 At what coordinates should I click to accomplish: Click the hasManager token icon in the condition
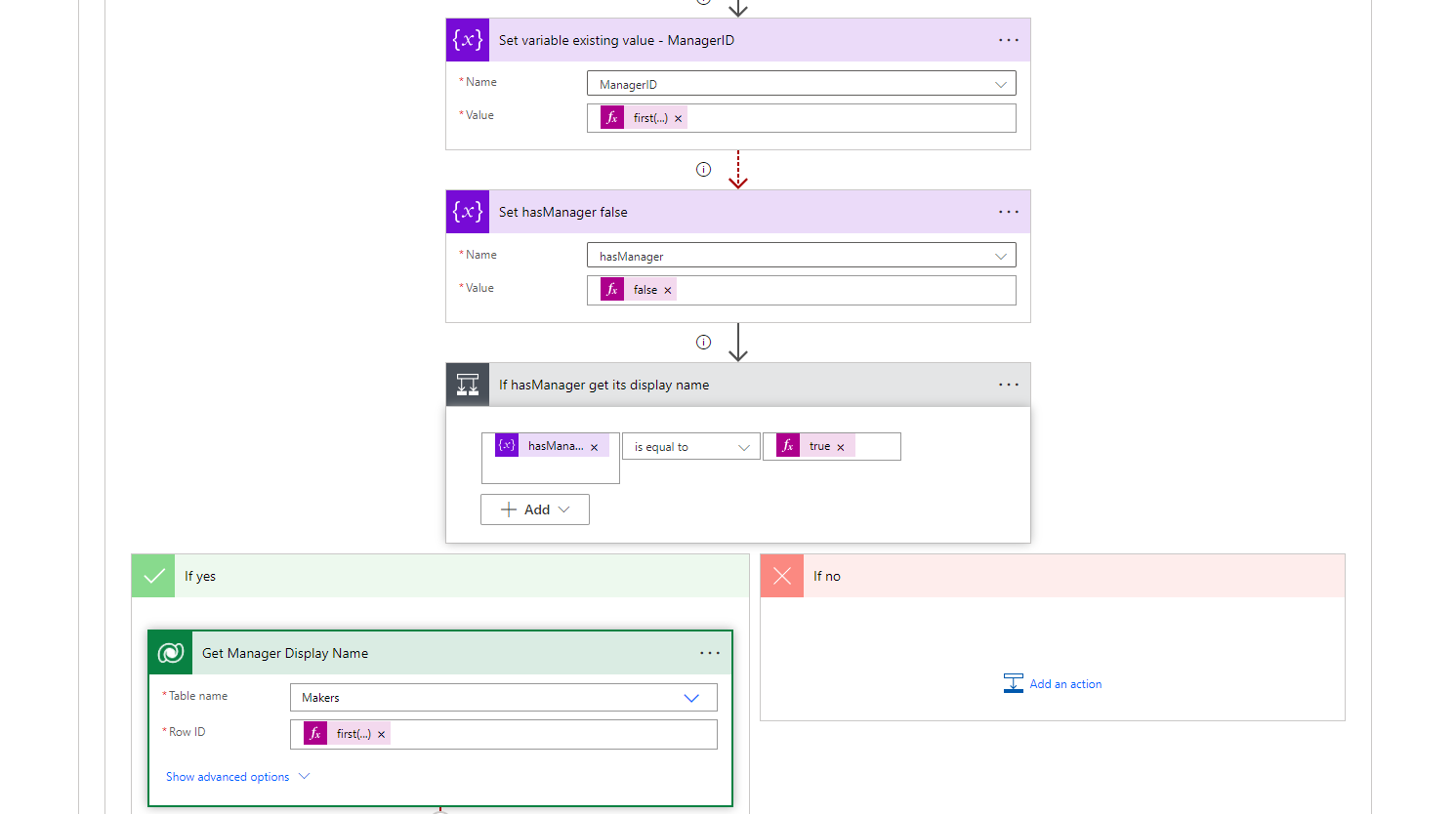(x=506, y=444)
